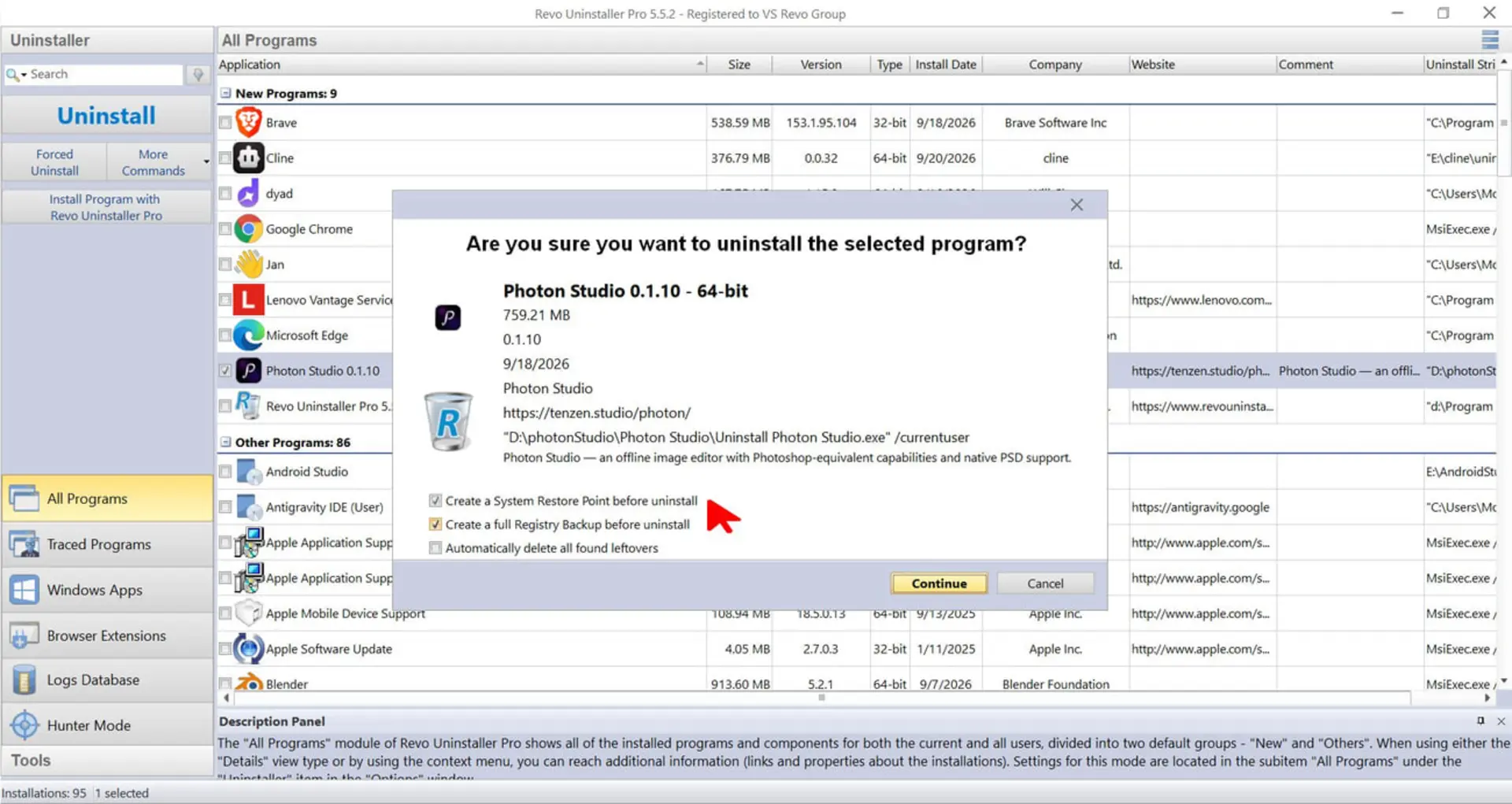The width and height of the screenshot is (1512, 804).
Task: Toggle full Registry Backup checkbox
Action: [435, 524]
